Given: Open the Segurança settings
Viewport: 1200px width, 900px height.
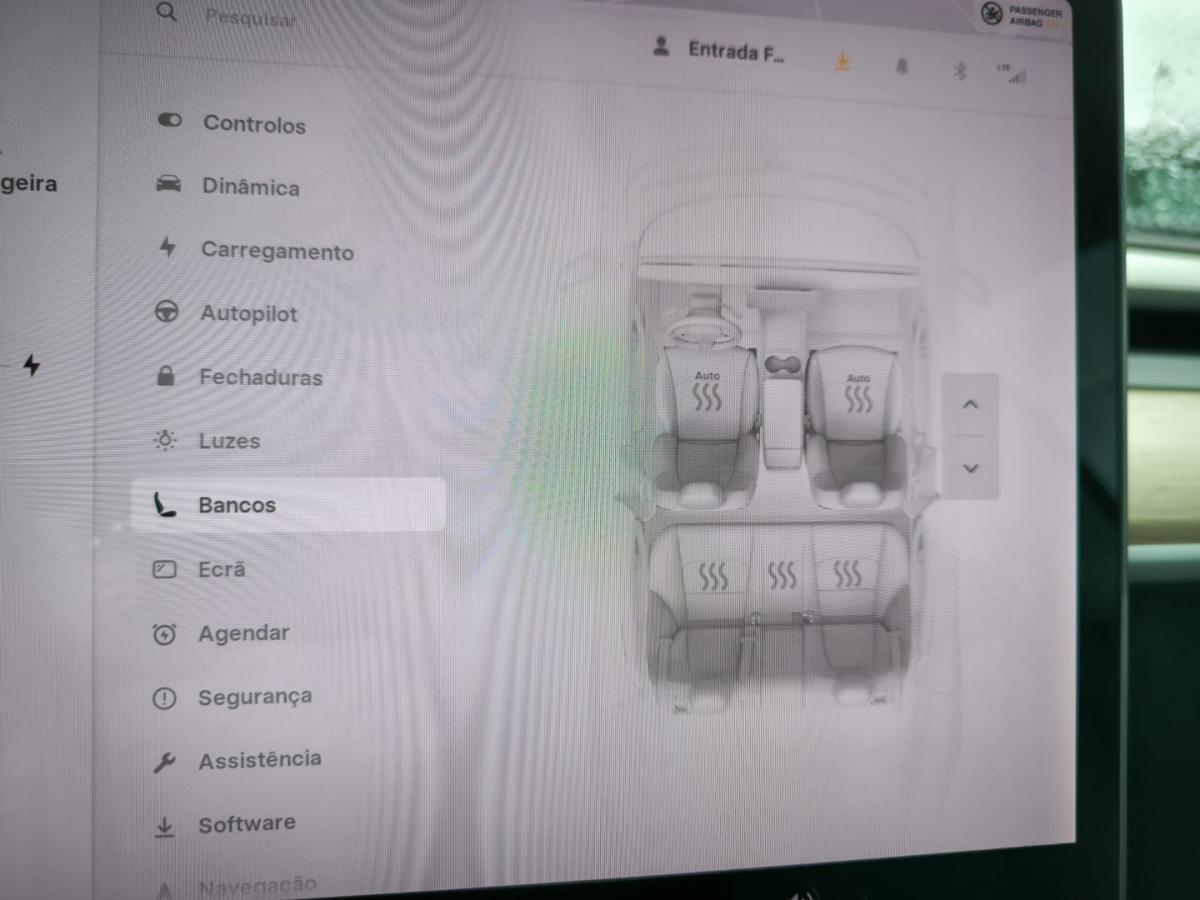Looking at the screenshot, I should [232, 697].
